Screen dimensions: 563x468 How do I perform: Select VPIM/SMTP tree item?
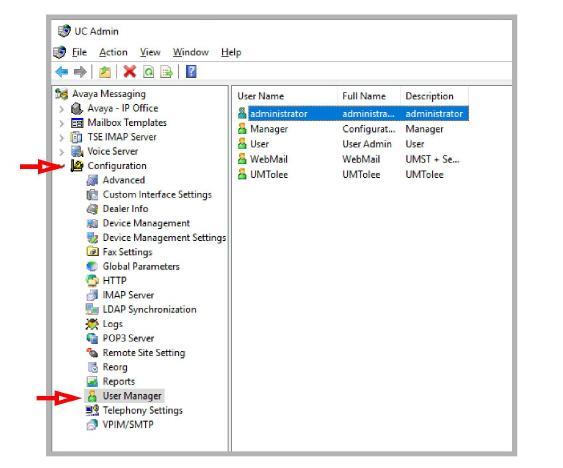128,425
